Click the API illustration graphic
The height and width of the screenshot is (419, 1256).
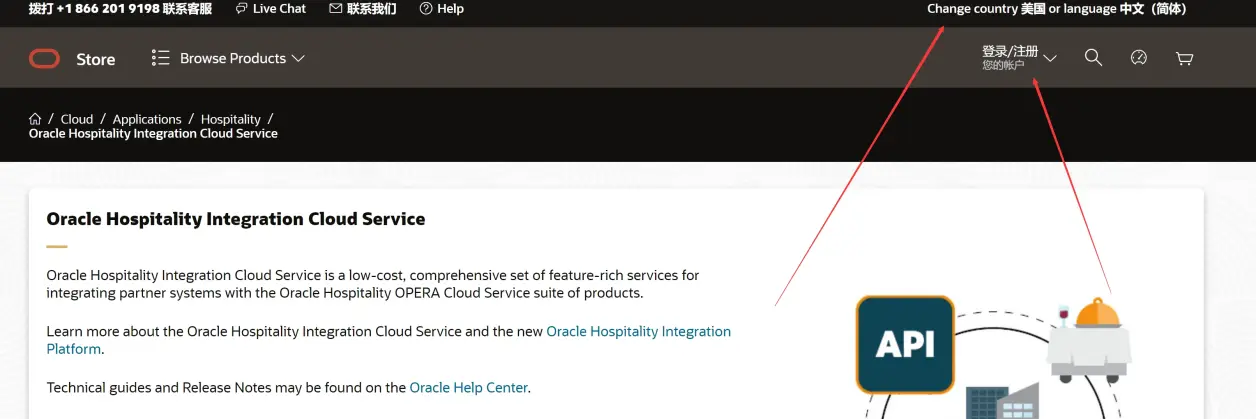[905, 343]
